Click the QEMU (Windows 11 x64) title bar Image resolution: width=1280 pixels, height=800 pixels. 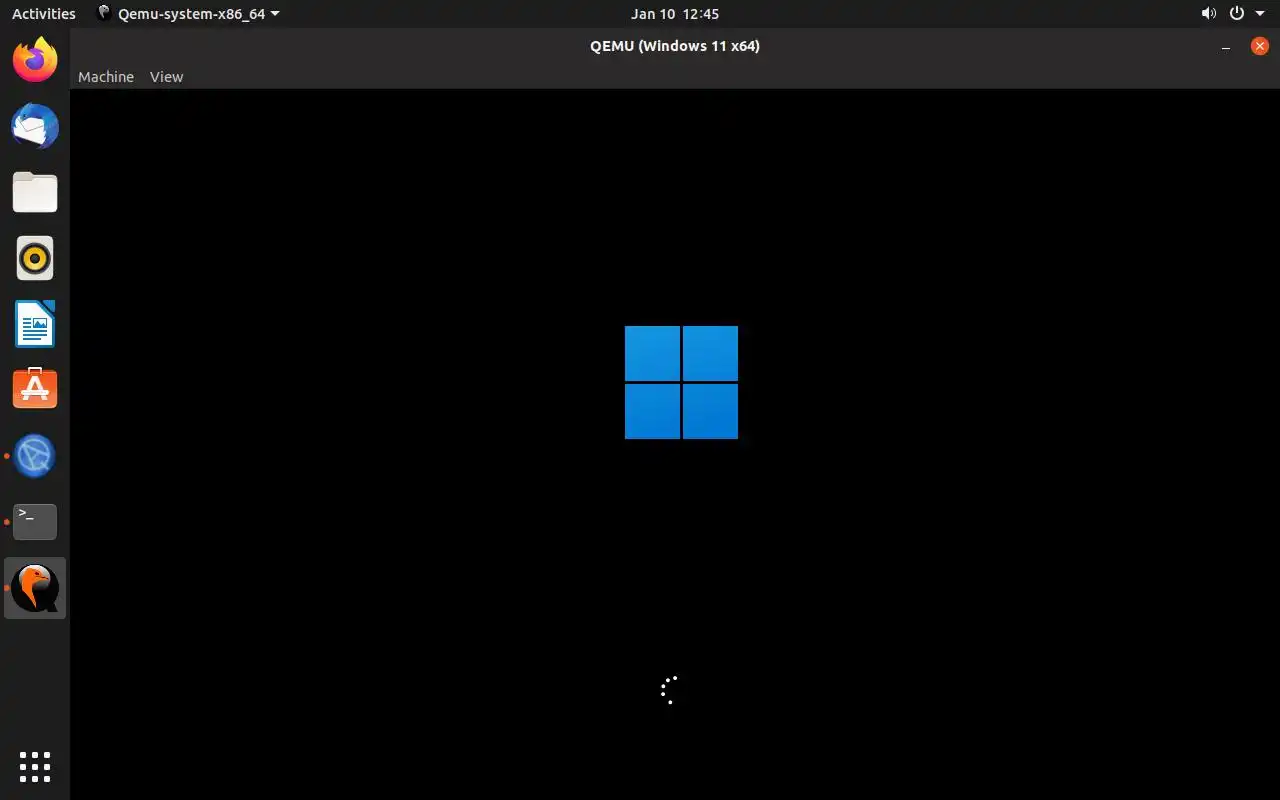point(675,46)
